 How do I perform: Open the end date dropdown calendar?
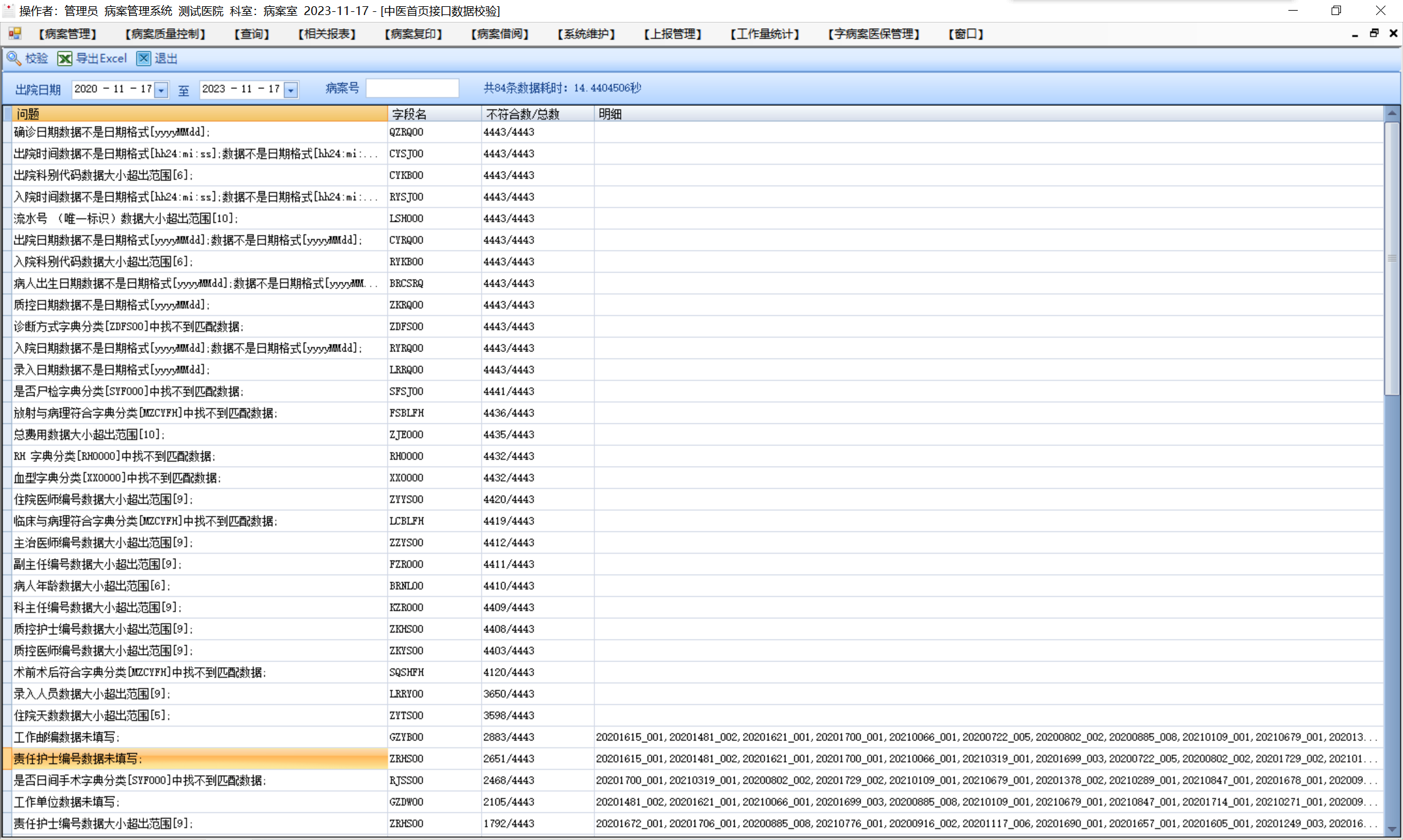coord(291,90)
